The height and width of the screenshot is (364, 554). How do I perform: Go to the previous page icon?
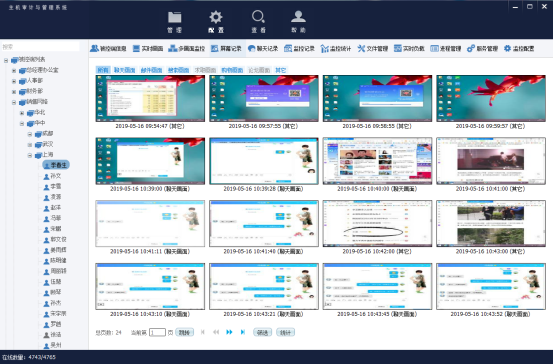point(216,332)
